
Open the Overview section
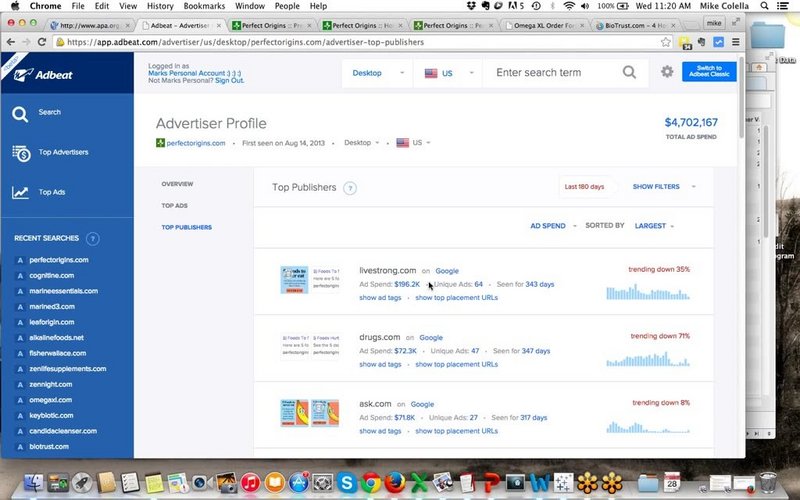coord(177,184)
